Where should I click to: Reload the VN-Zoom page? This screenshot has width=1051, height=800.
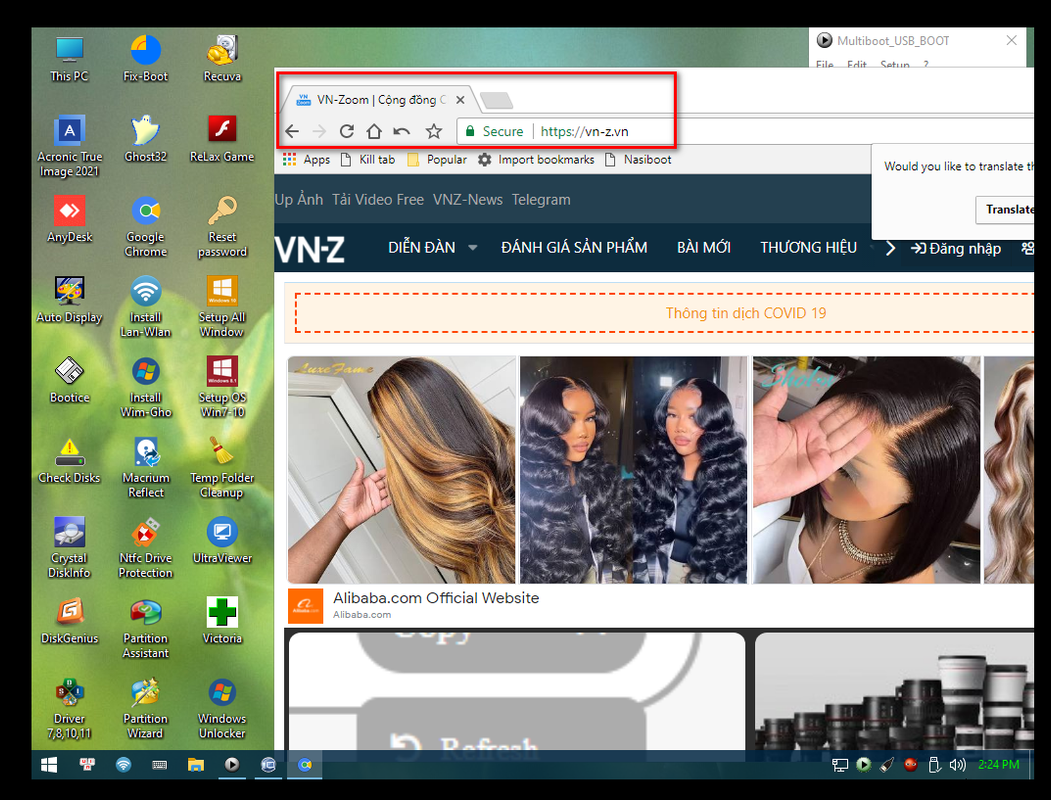click(x=347, y=131)
